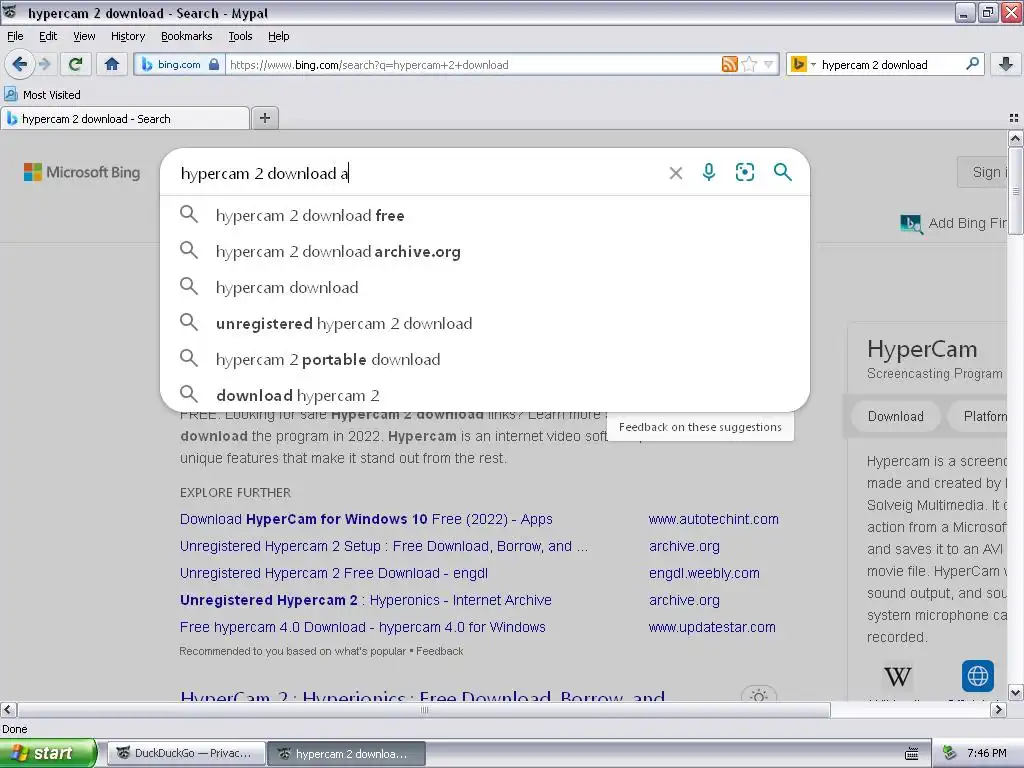The width and height of the screenshot is (1024, 768).
Task: Click the Windows Start button
Action: tap(47, 753)
